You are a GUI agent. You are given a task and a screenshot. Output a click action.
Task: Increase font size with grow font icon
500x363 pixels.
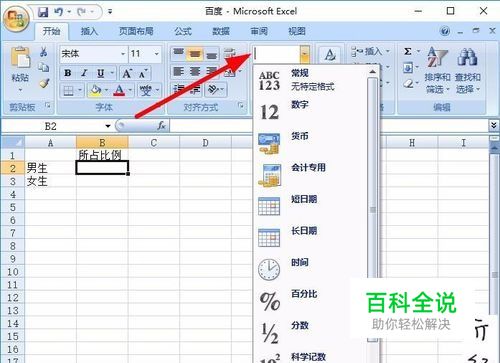click(127, 73)
